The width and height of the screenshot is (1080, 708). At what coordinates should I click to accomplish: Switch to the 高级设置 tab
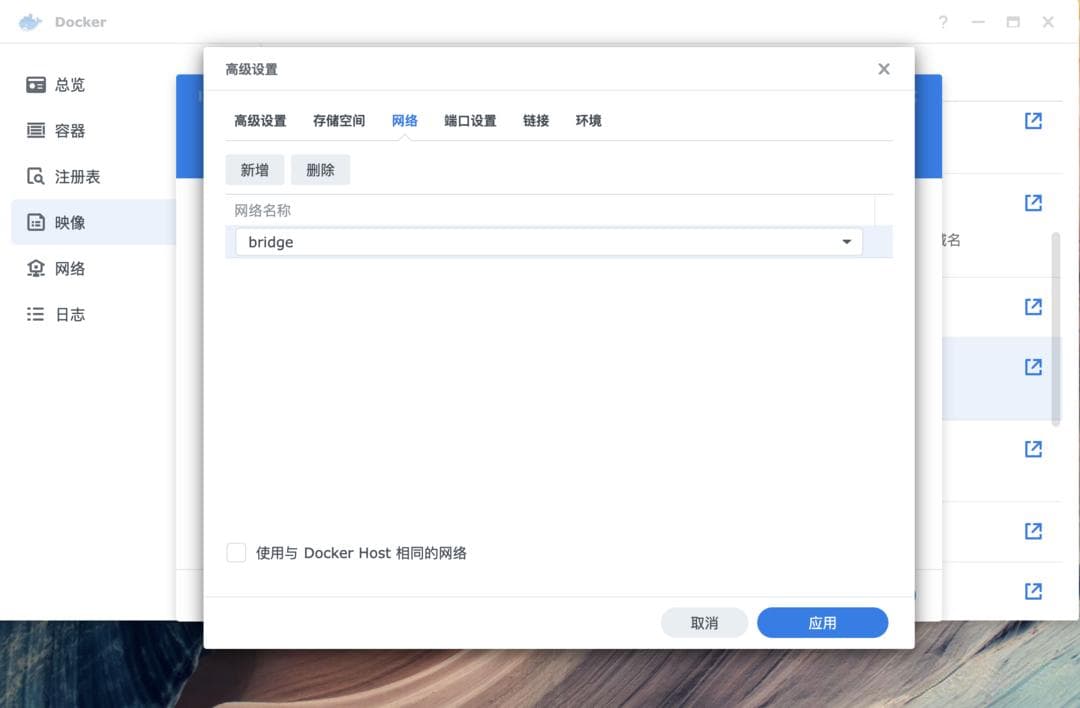(260, 121)
